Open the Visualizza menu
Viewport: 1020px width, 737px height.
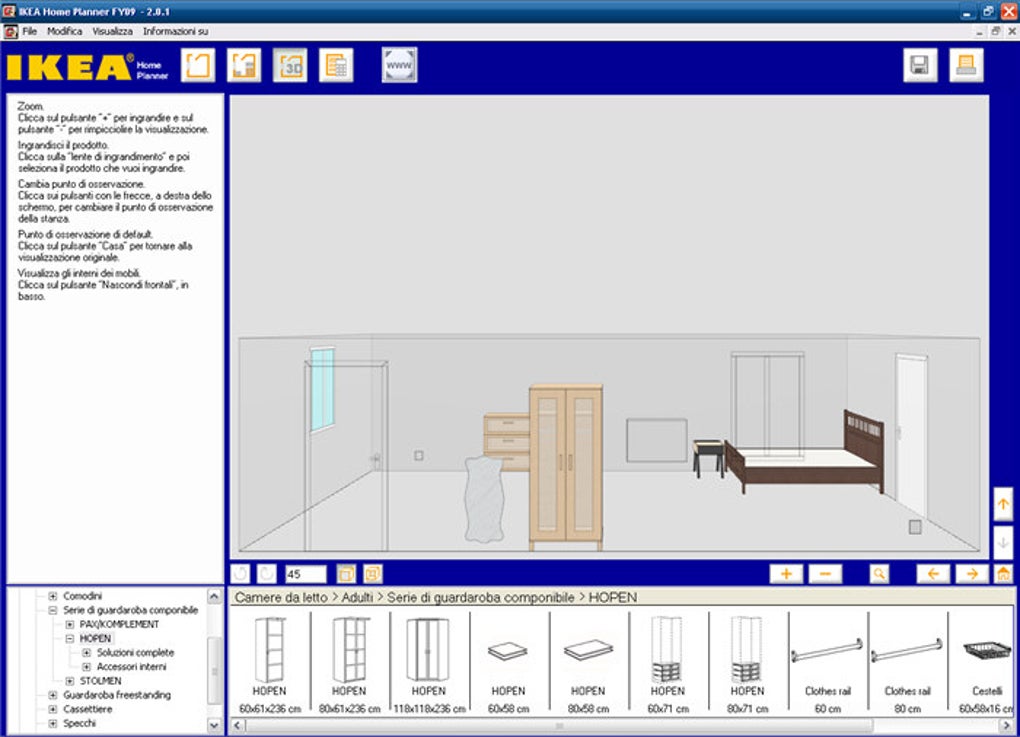tap(112, 31)
